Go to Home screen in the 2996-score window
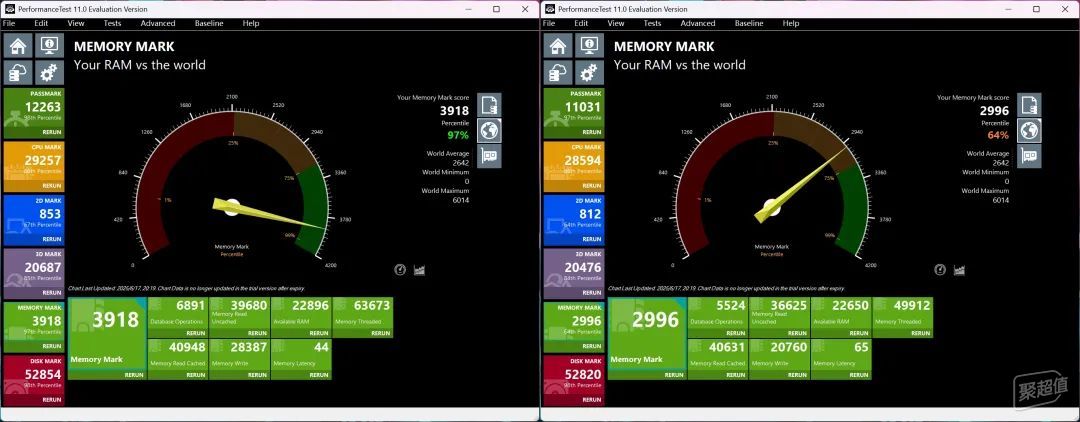 click(x=558, y=46)
